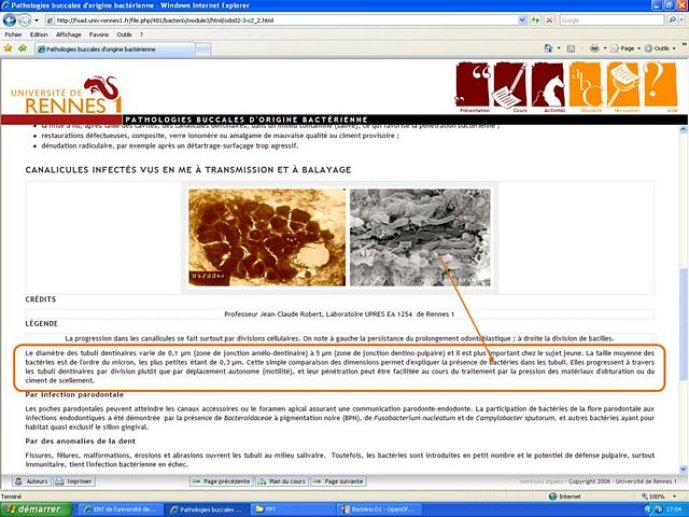
Task: Click into the Google search box
Action: [x=612, y=20]
